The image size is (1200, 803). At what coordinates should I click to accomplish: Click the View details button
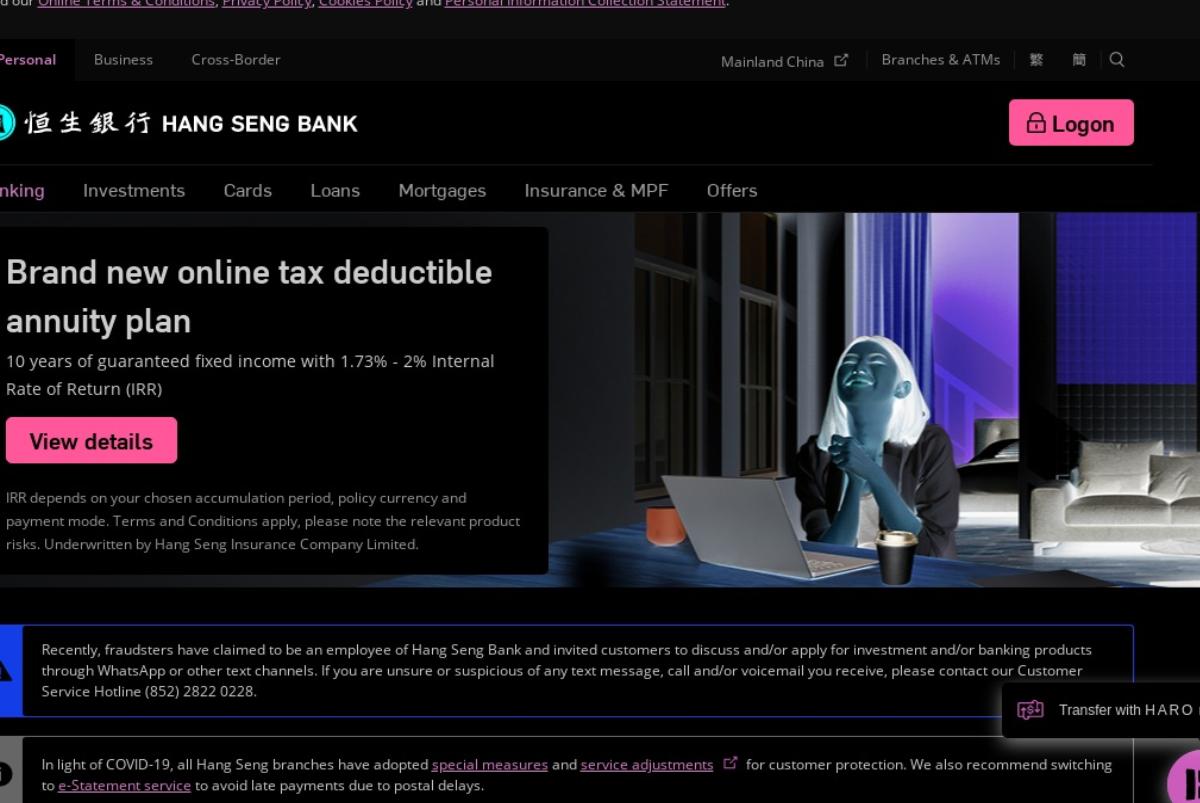(91, 441)
